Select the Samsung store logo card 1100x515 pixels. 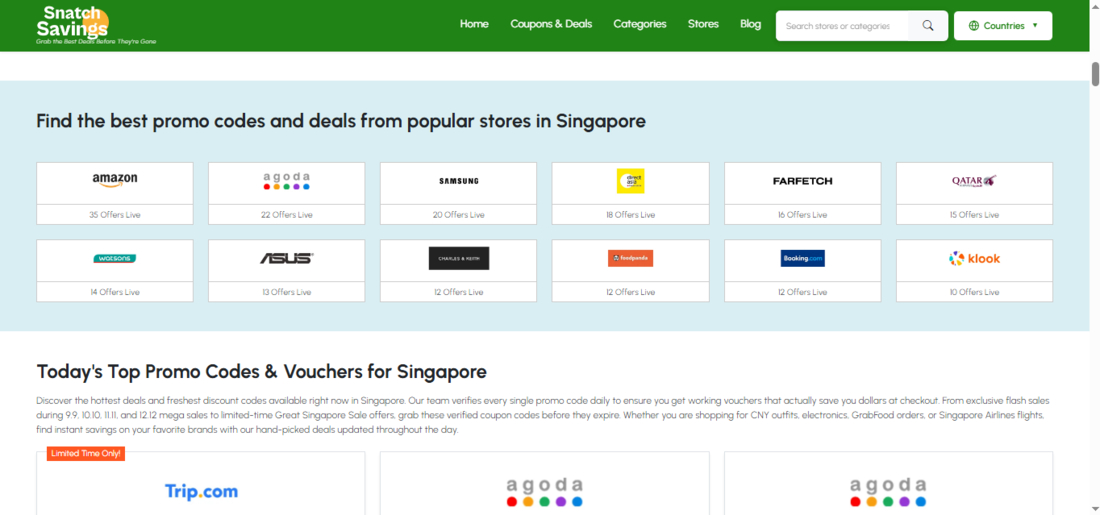click(x=458, y=181)
